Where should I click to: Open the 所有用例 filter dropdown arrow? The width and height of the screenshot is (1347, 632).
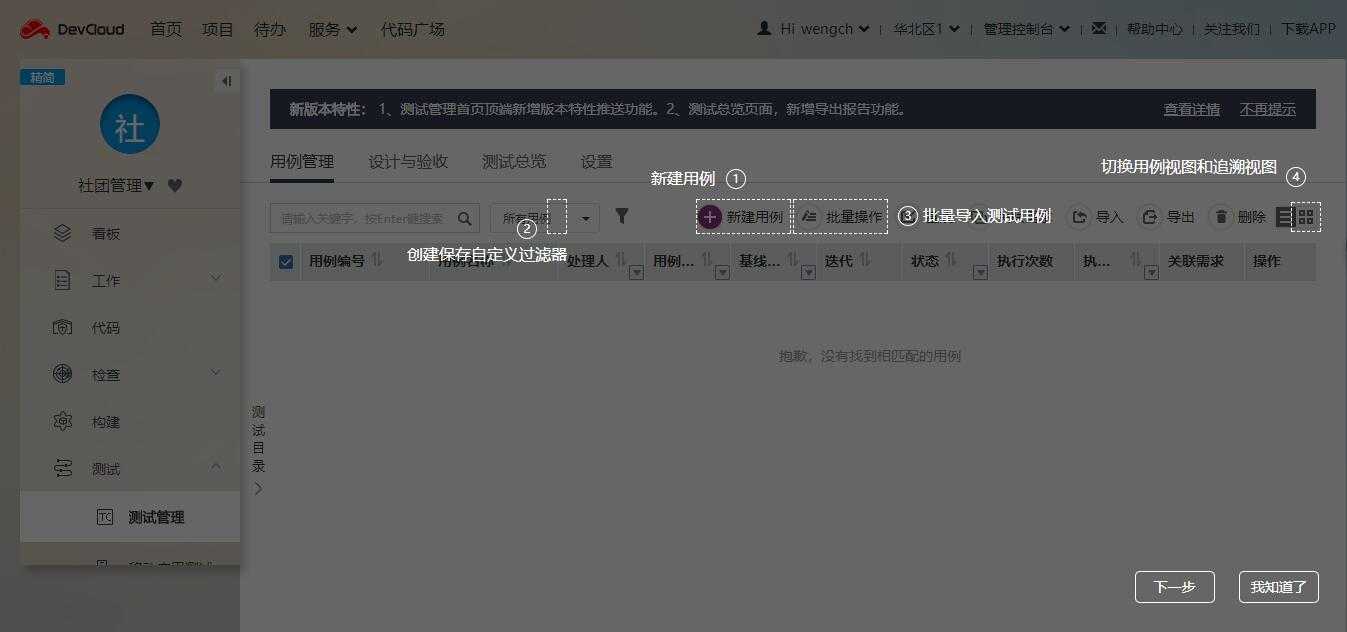585,218
